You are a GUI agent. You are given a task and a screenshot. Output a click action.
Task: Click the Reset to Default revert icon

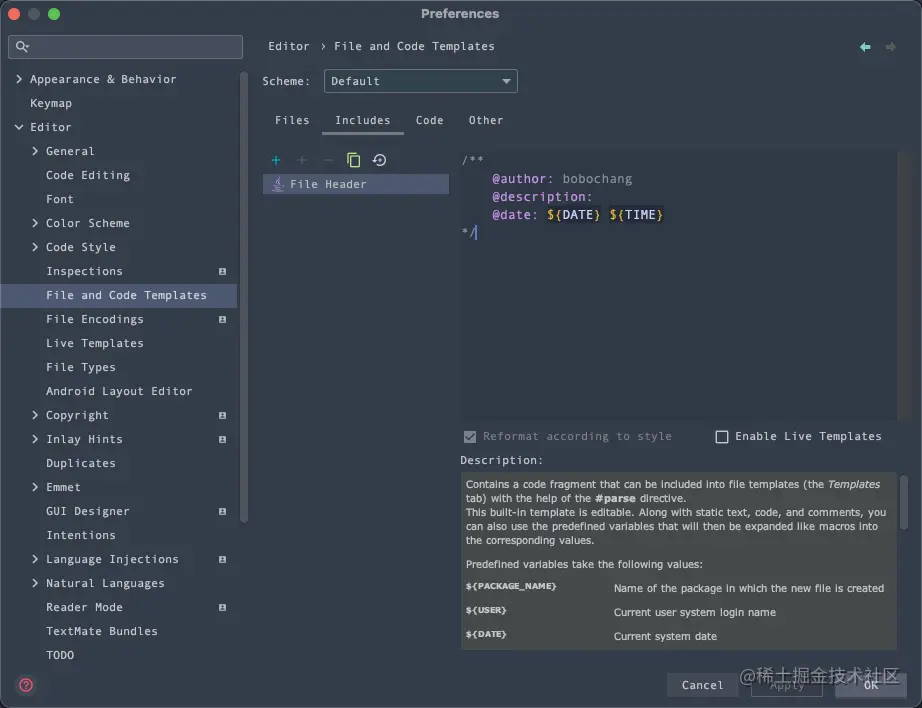[x=379, y=160]
